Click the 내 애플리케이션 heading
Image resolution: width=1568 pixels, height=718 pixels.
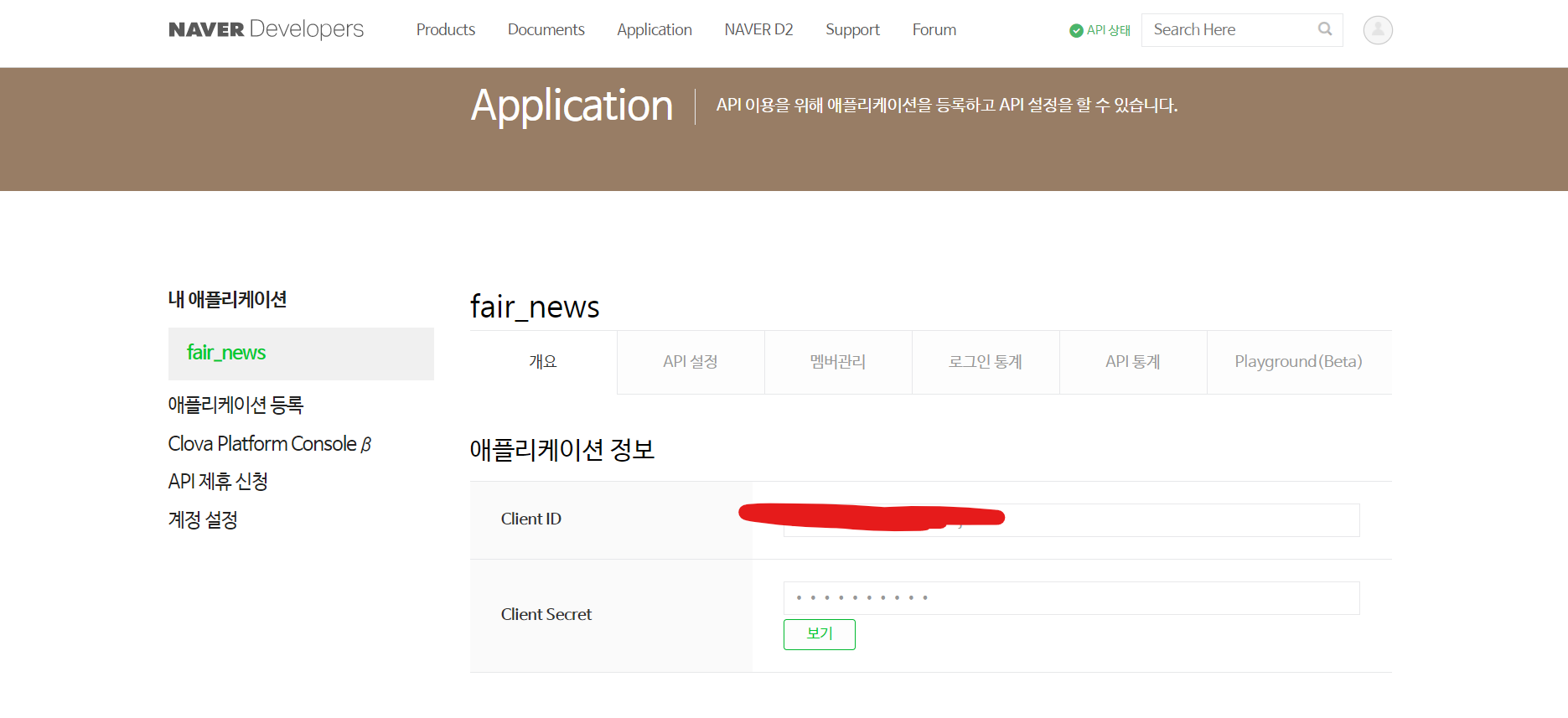[227, 299]
